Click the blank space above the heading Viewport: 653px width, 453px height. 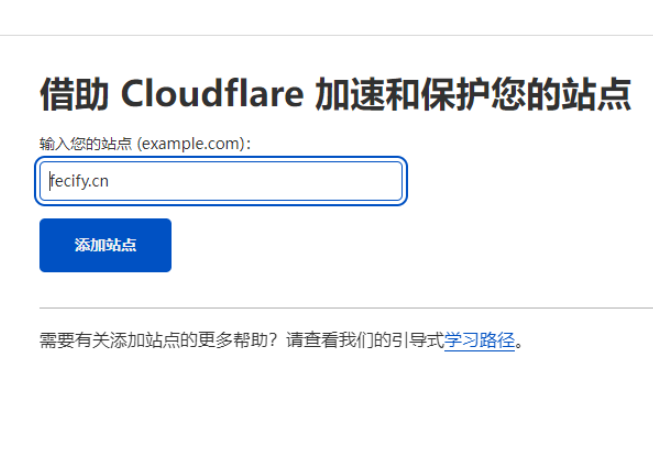(326, 57)
